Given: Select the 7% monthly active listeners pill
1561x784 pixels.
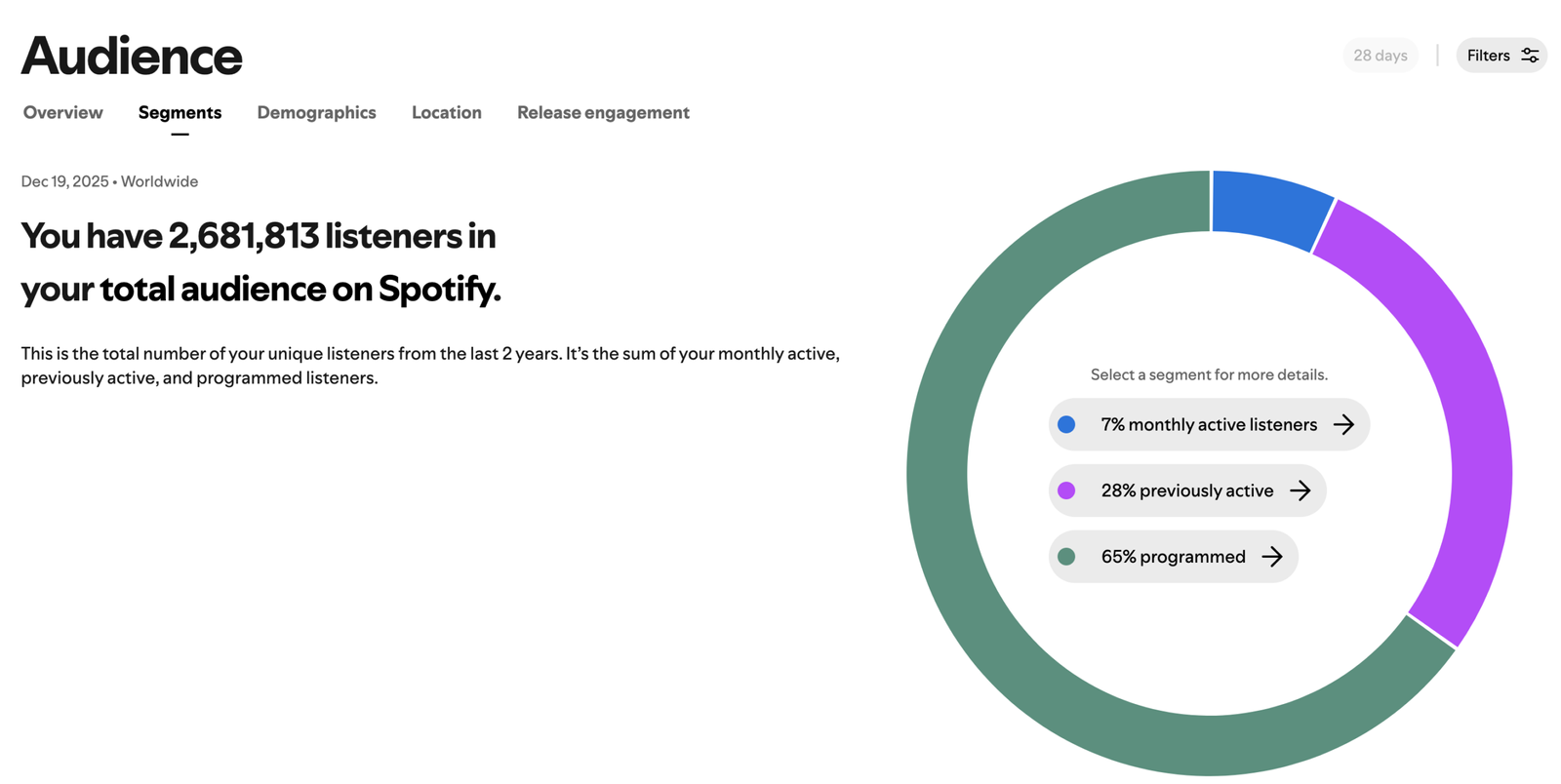Looking at the screenshot, I should [x=1208, y=424].
